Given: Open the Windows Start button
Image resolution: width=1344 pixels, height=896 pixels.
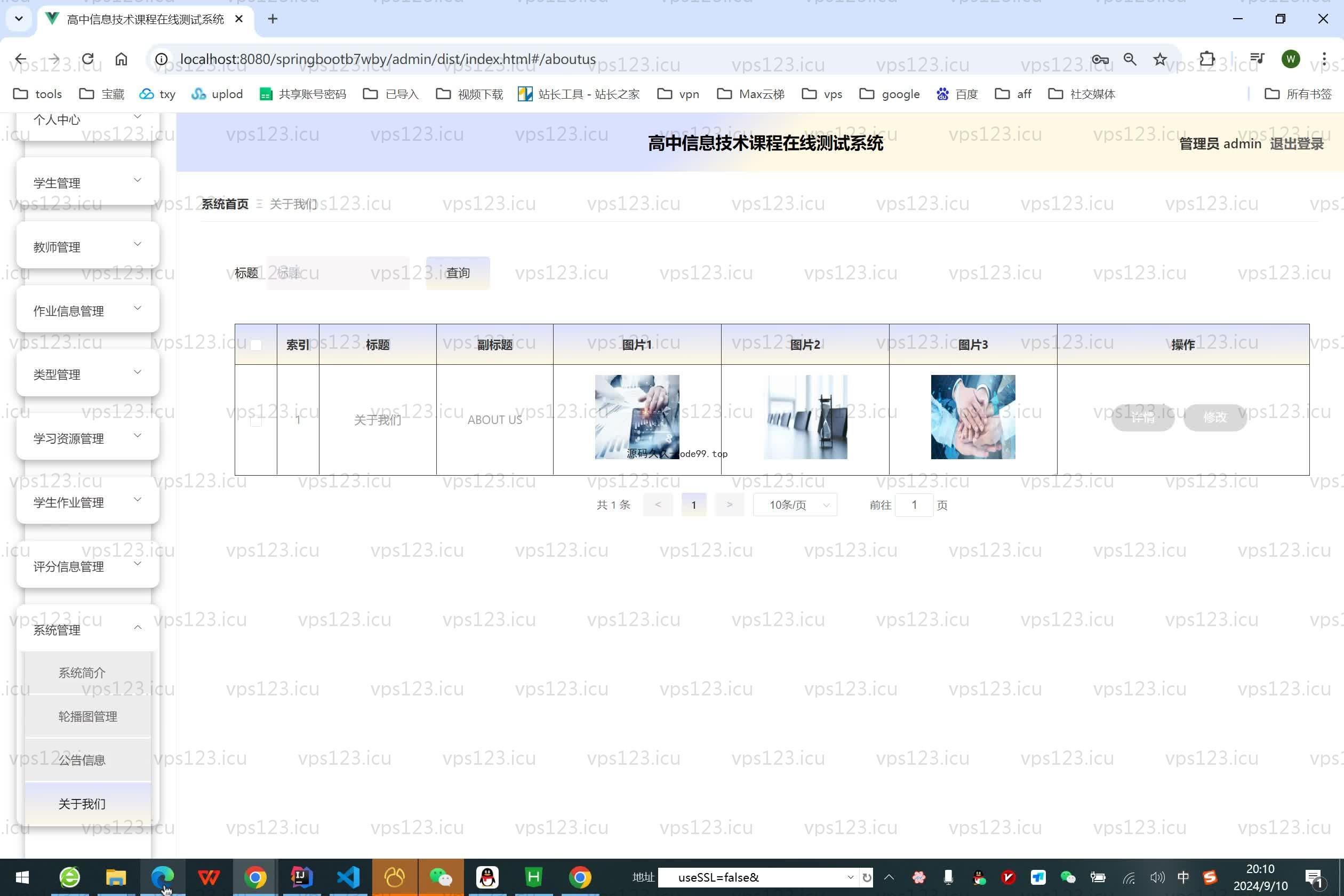Looking at the screenshot, I should (x=22, y=877).
